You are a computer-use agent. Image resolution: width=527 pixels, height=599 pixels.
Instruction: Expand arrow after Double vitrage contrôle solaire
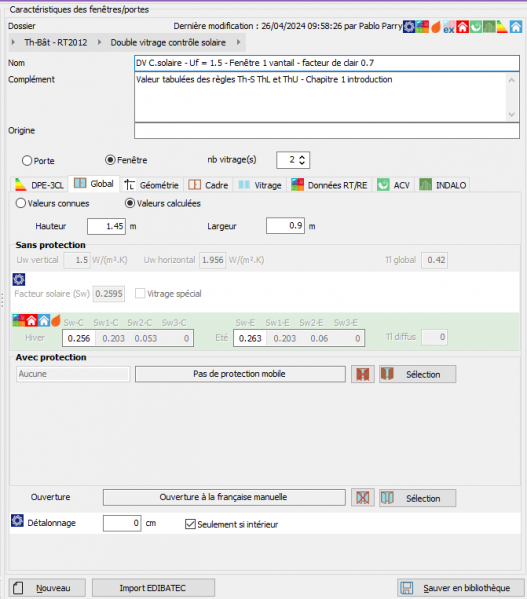[238, 42]
